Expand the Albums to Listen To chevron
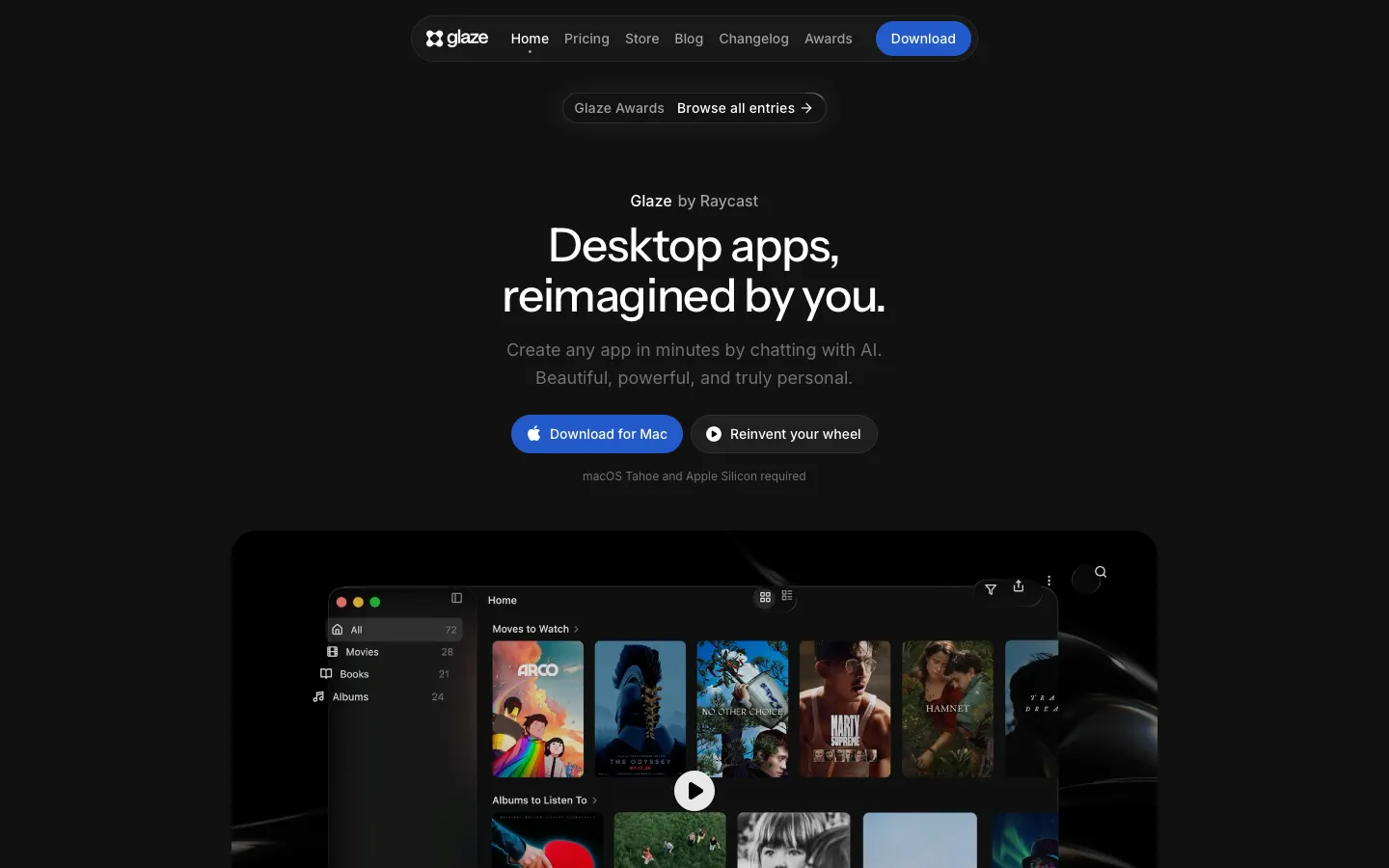 tap(594, 800)
